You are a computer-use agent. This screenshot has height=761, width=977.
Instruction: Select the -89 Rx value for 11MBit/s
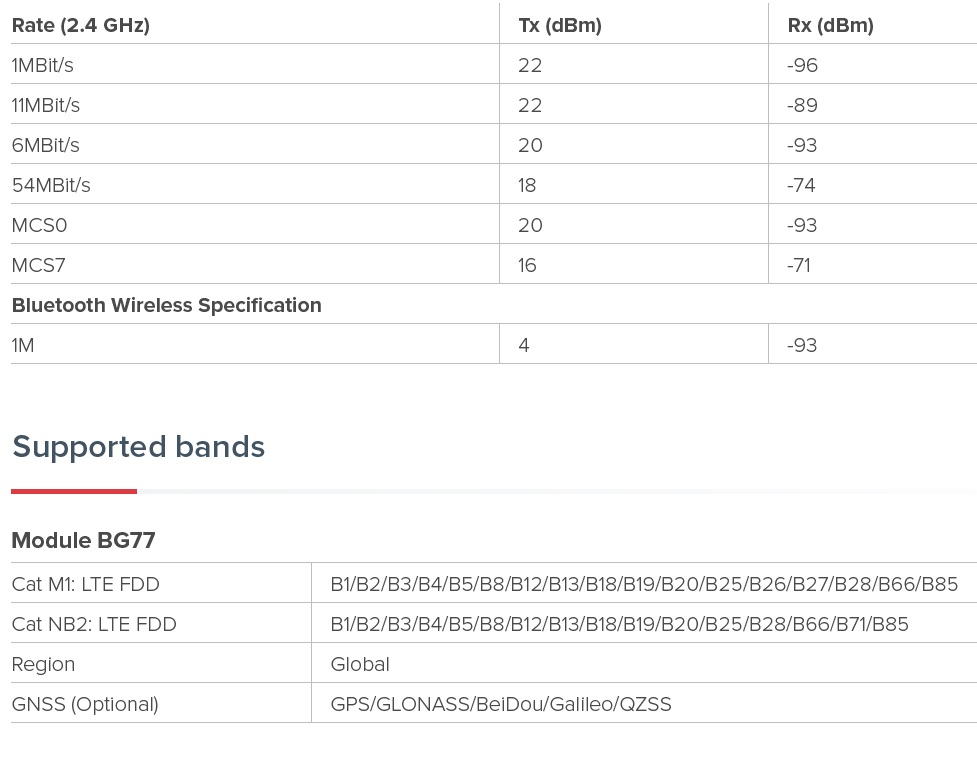802,106
